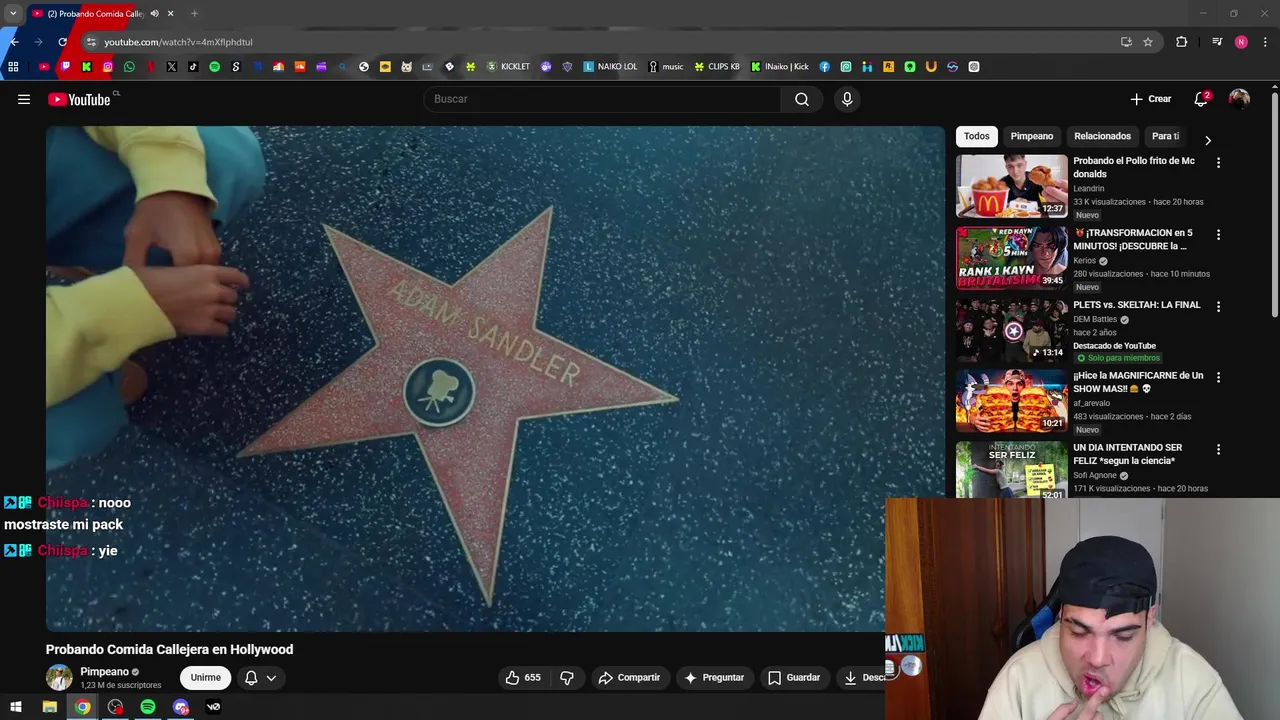Open the Windows Start menu
The height and width of the screenshot is (720, 1280).
pyautogui.click(x=16, y=707)
